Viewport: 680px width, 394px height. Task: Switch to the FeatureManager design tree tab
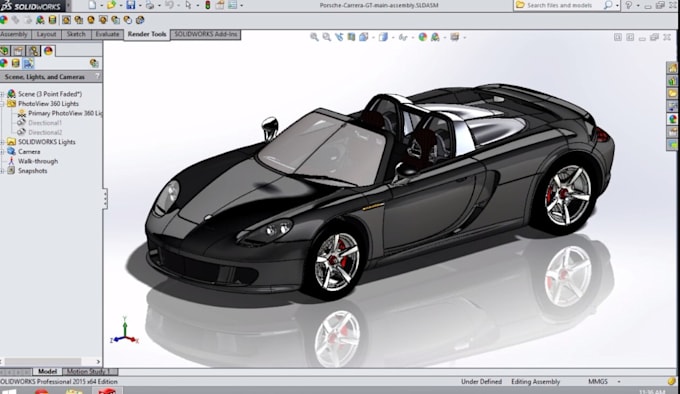coord(4,51)
